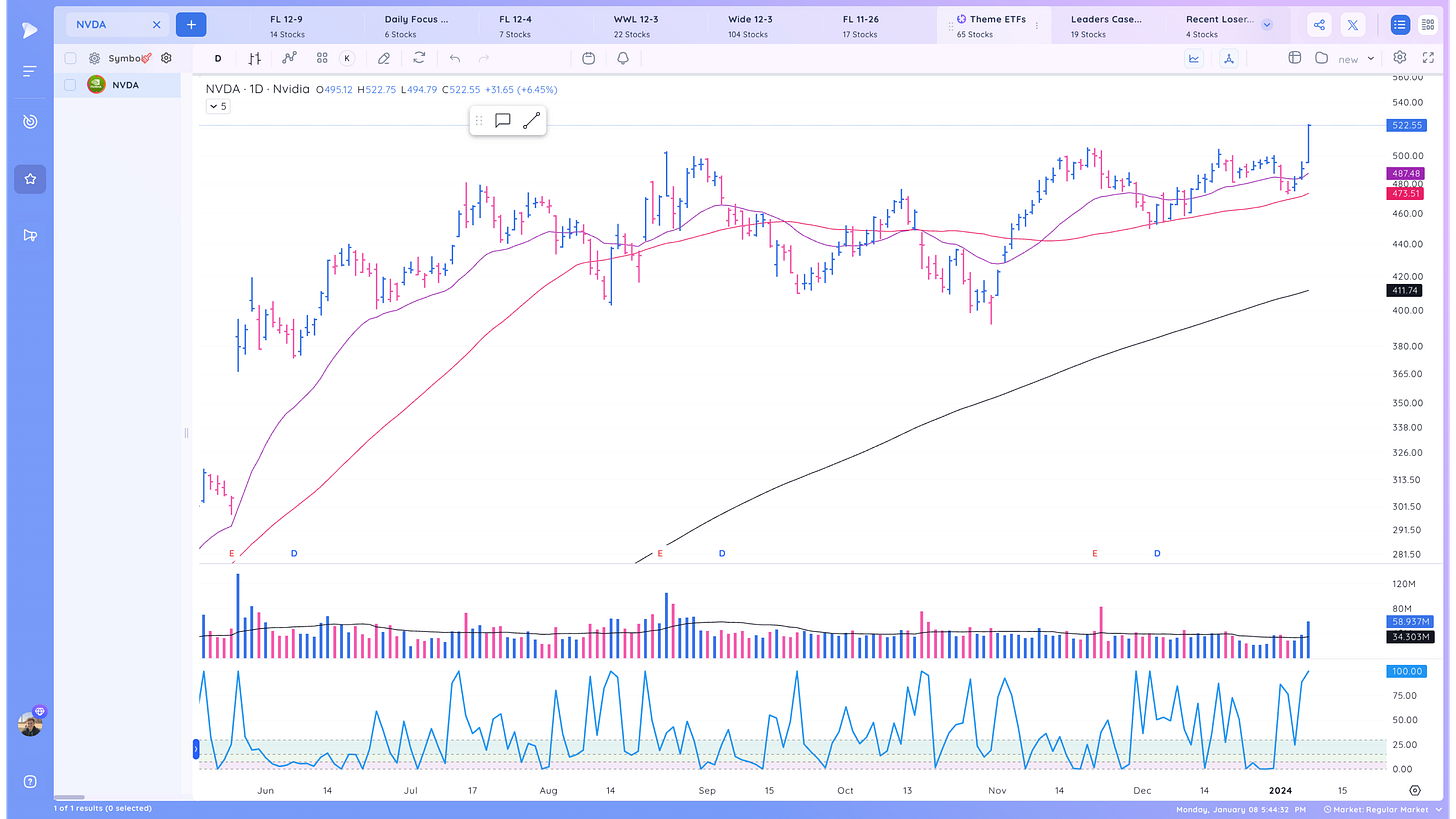Open the flag icon in left sidebar
Screen dimensions: 1456x819
pos(29,235)
